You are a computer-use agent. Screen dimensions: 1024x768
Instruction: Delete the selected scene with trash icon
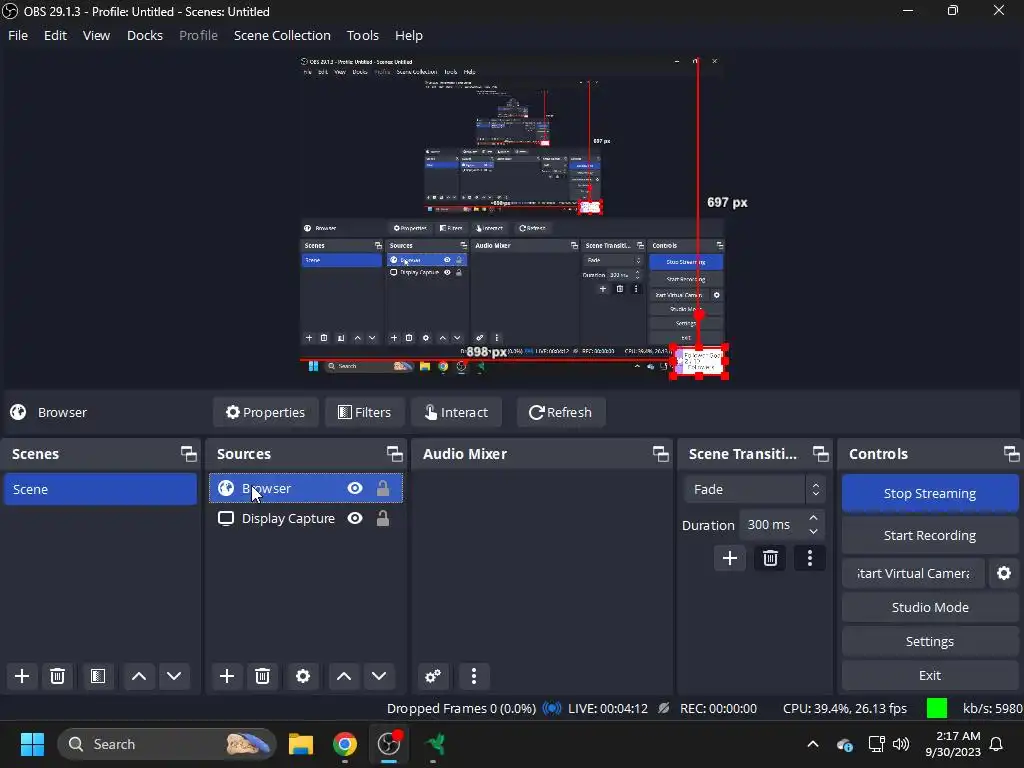pyautogui.click(x=57, y=676)
